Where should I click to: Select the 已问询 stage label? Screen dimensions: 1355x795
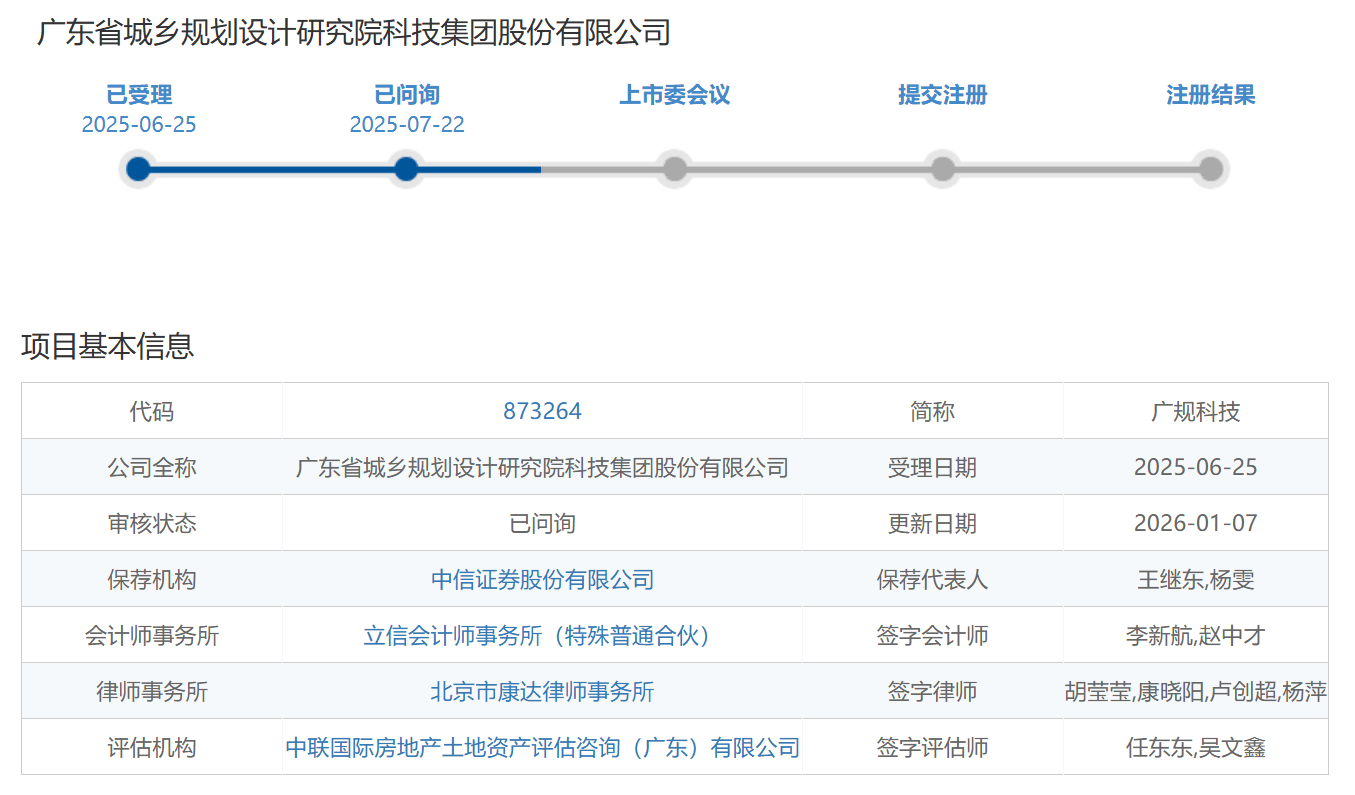click(407, 95)
